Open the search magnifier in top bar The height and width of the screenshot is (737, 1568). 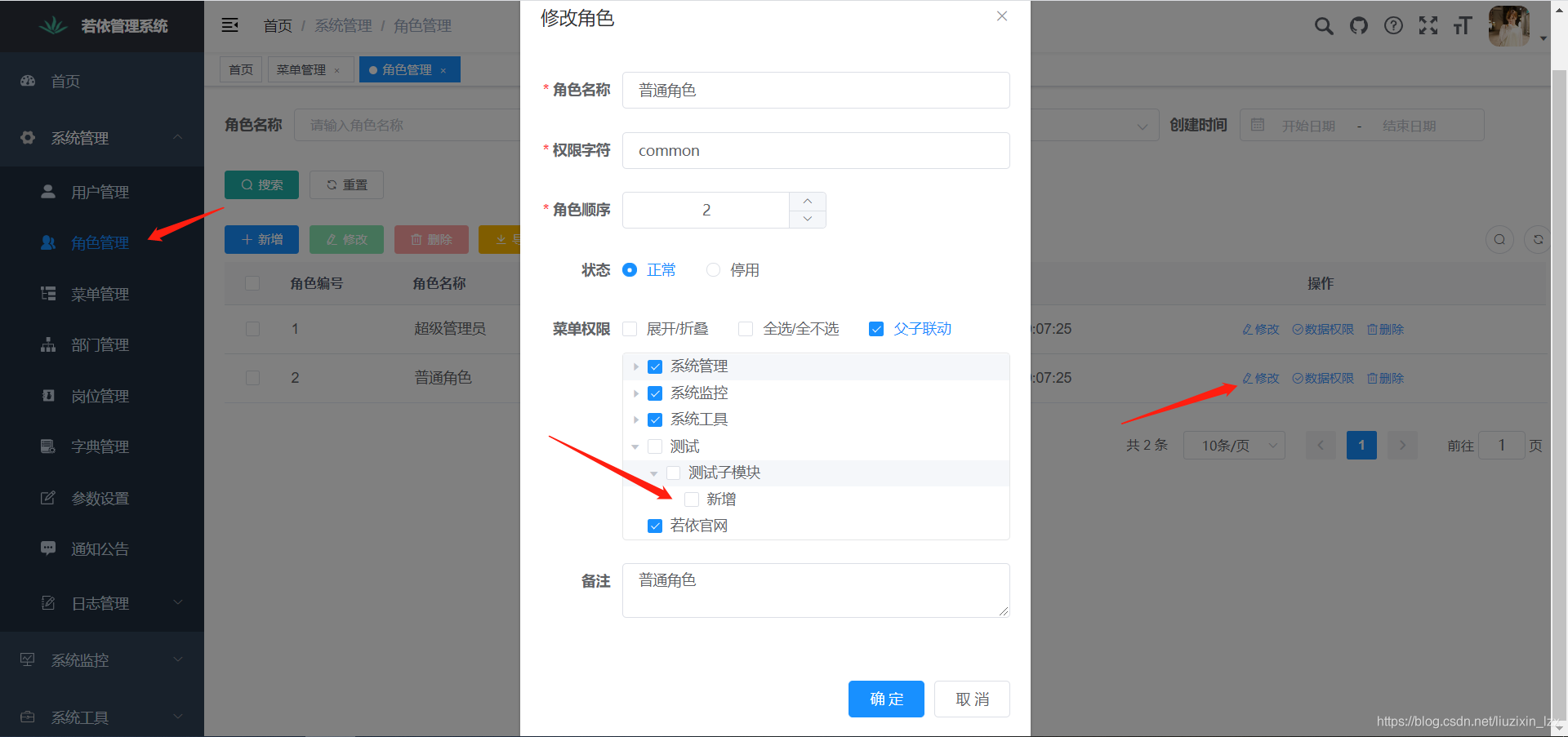coord(1324,26)
